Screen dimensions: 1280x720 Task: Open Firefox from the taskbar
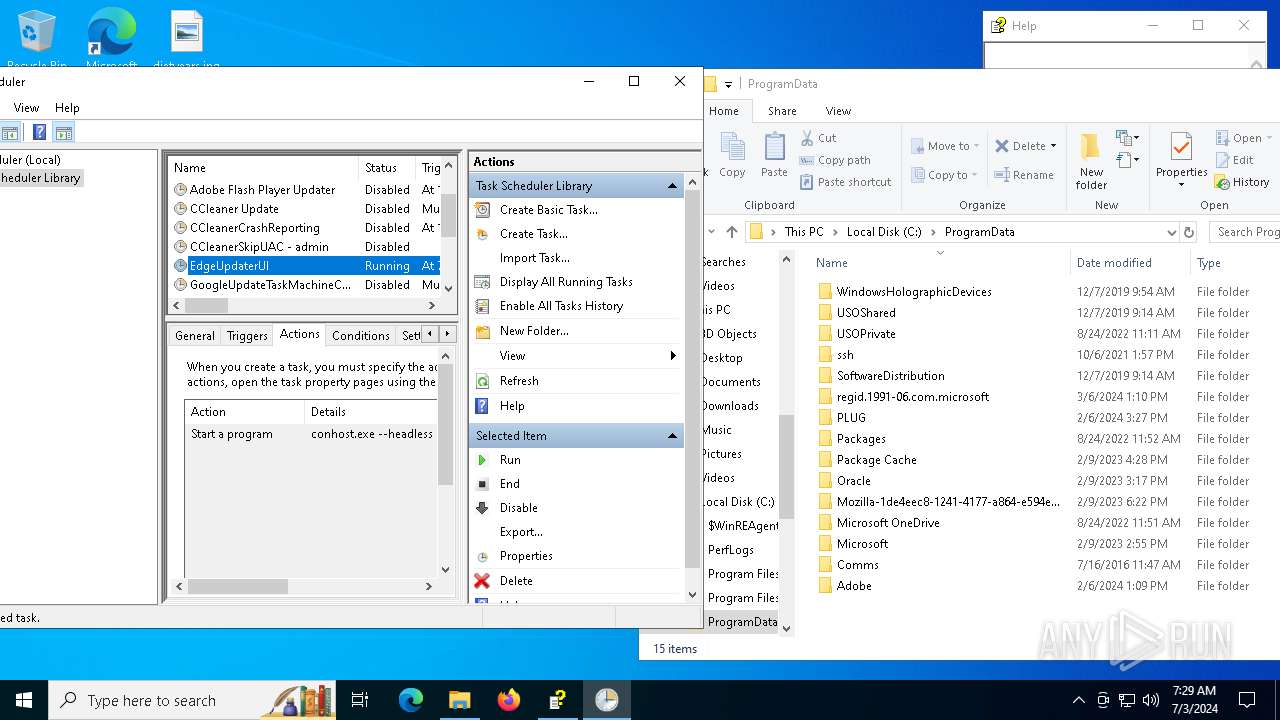[x=509, y=700]
